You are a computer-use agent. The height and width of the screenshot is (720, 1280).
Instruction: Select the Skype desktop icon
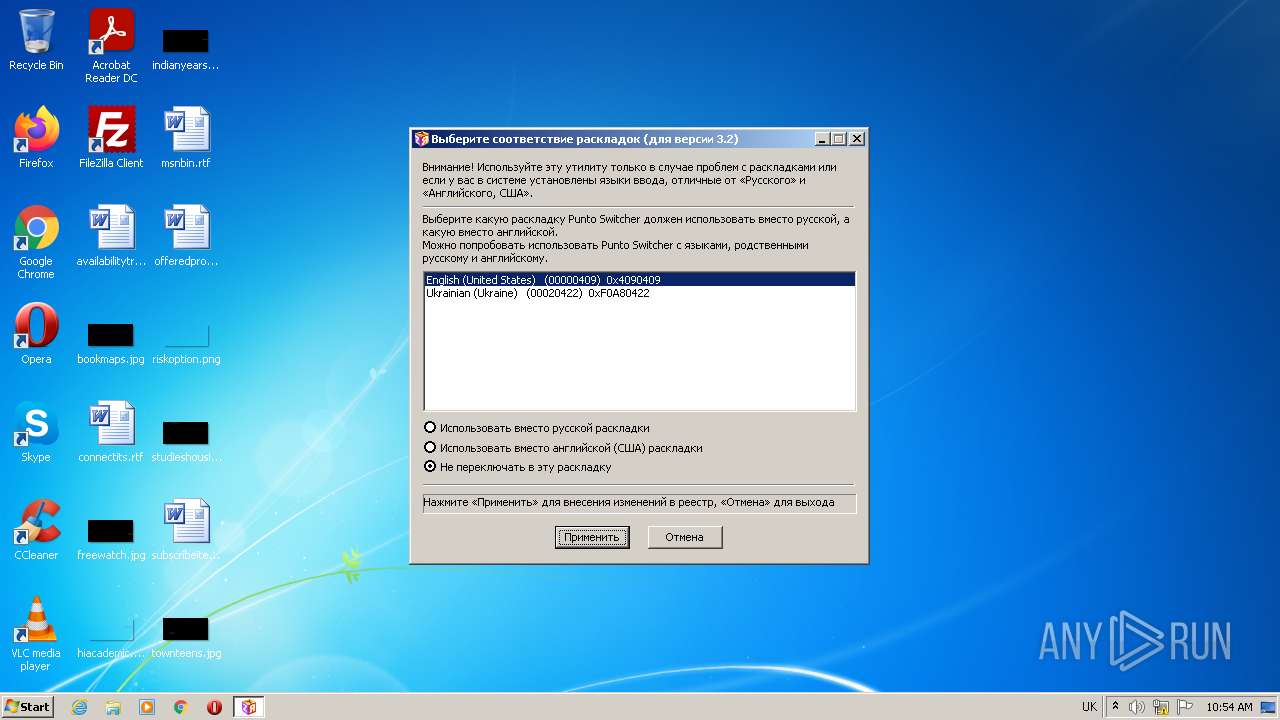pos(36,431)
